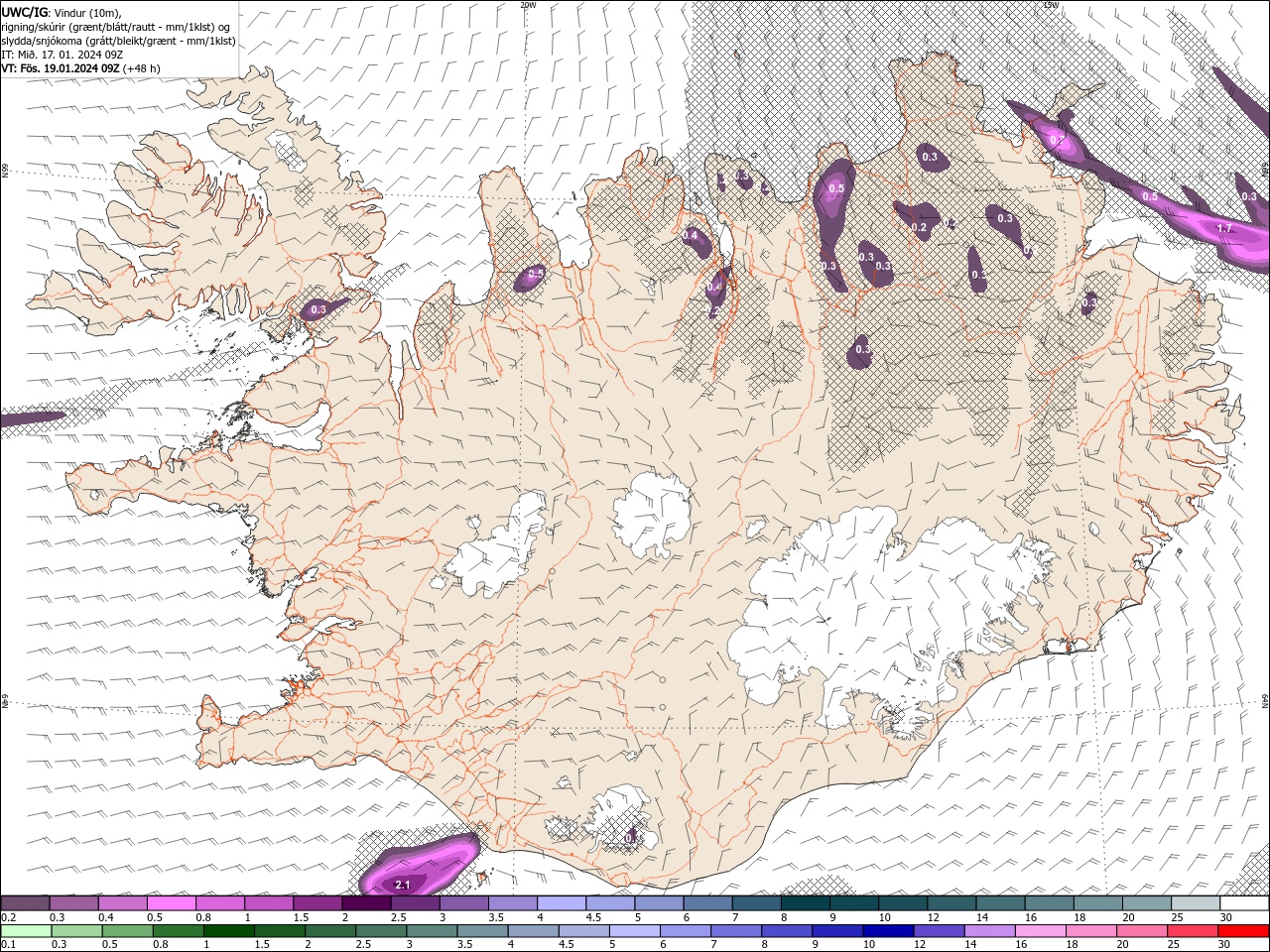The width and height of the screenshot is (1270, 952).
Task: Select the 'IT: Mið. 17. 01. 2024 09Z' line
Action: [x=63, y=55]
